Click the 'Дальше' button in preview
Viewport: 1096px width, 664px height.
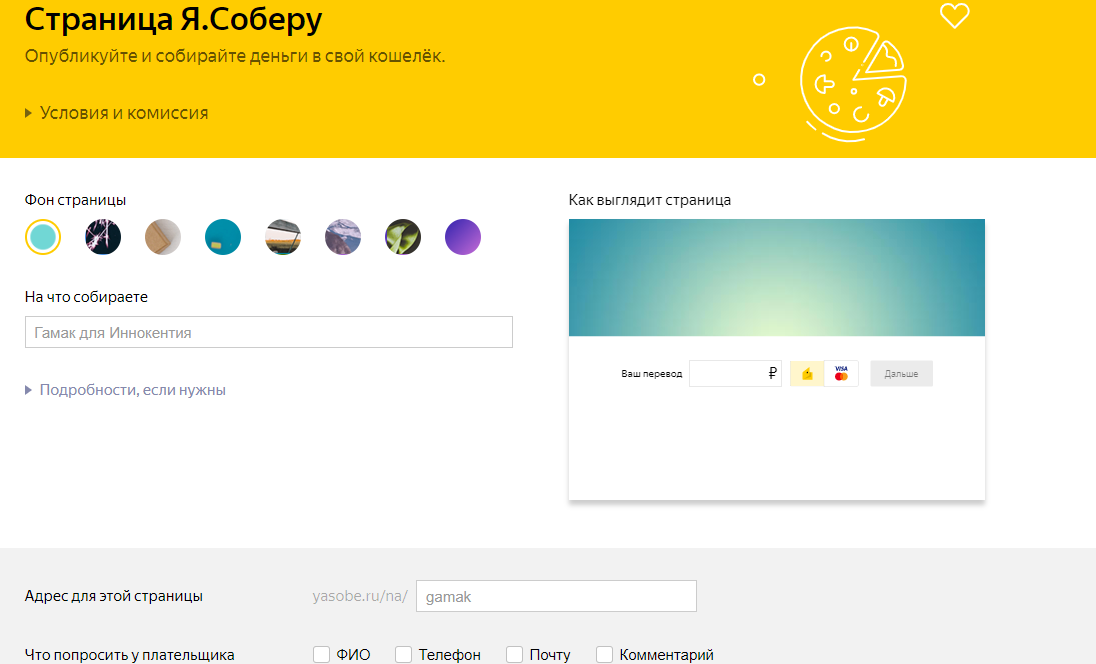901,373
